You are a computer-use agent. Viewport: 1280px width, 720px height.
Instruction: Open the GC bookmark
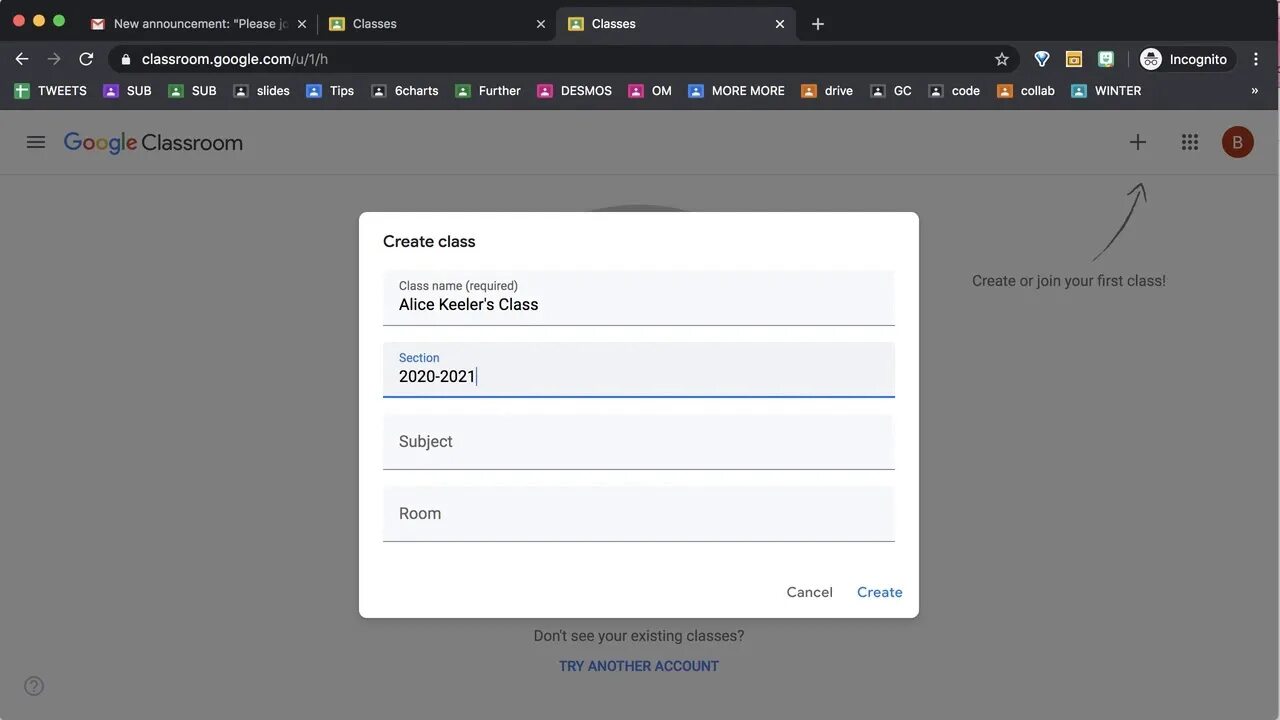(x=891, y=91)
